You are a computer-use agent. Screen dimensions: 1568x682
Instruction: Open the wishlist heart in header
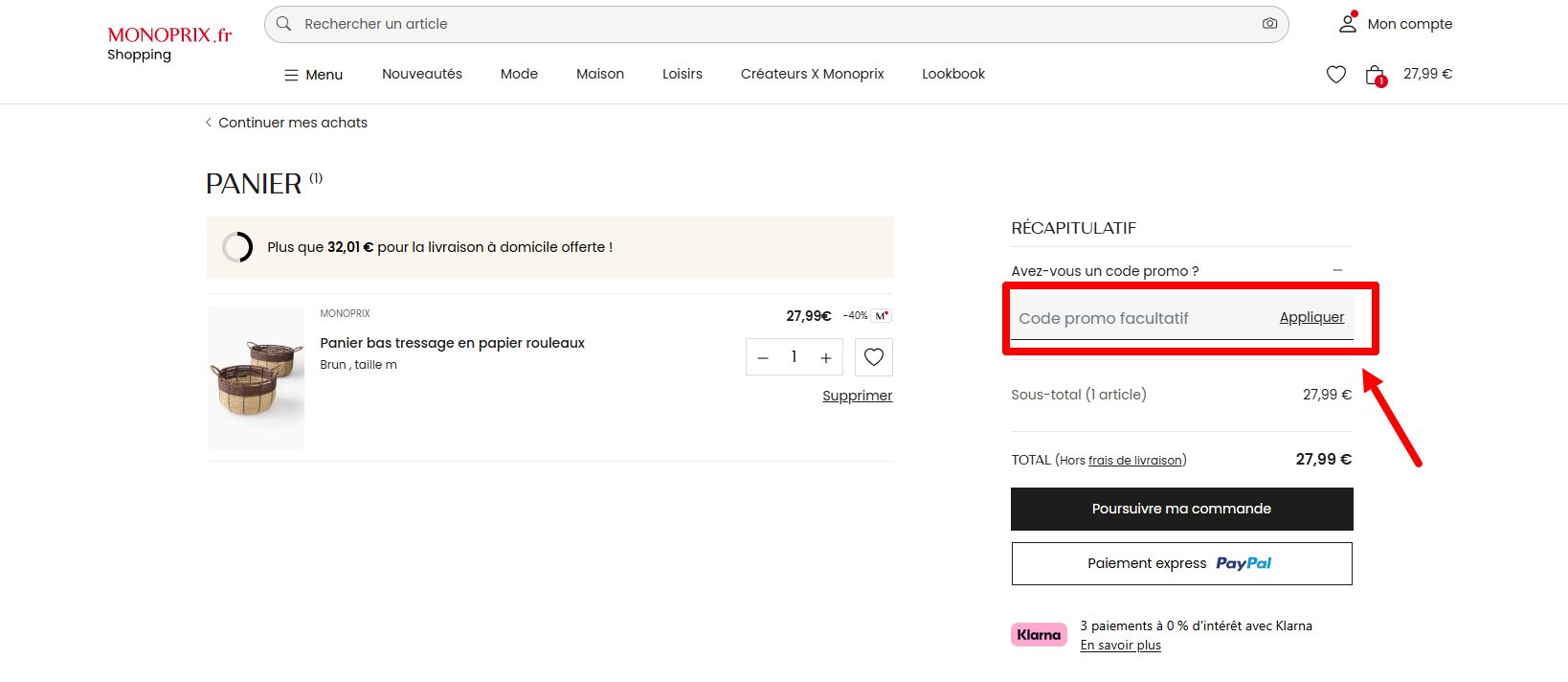point(1336,74)
